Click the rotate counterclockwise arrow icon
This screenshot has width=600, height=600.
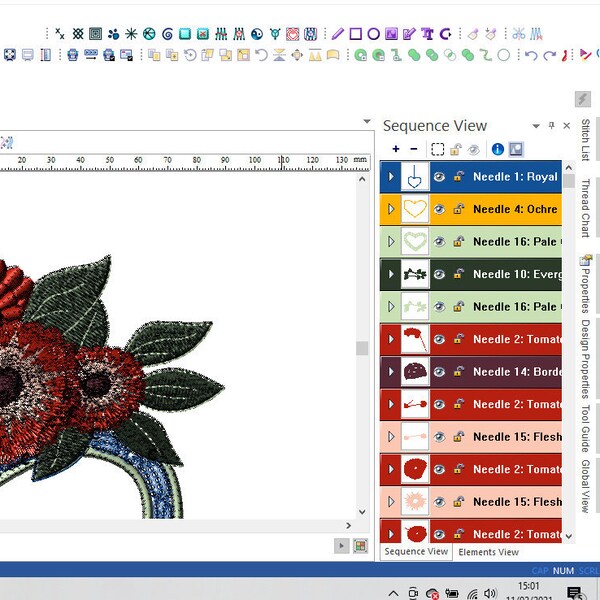tap(261, 55)
